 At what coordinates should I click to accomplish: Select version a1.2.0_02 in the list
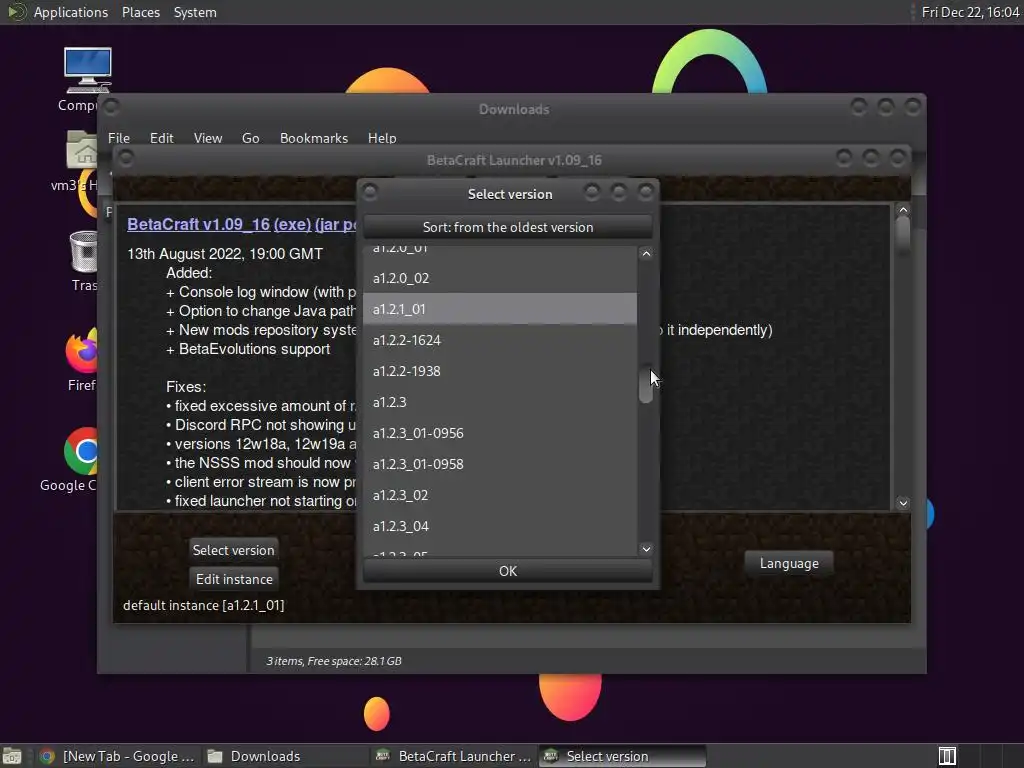click(500, 278)
